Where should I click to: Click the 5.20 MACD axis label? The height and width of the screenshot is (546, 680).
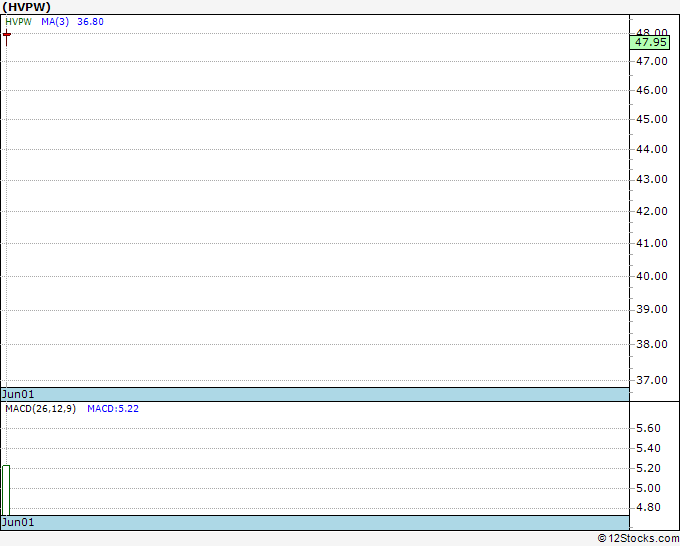tap(648, 468)
